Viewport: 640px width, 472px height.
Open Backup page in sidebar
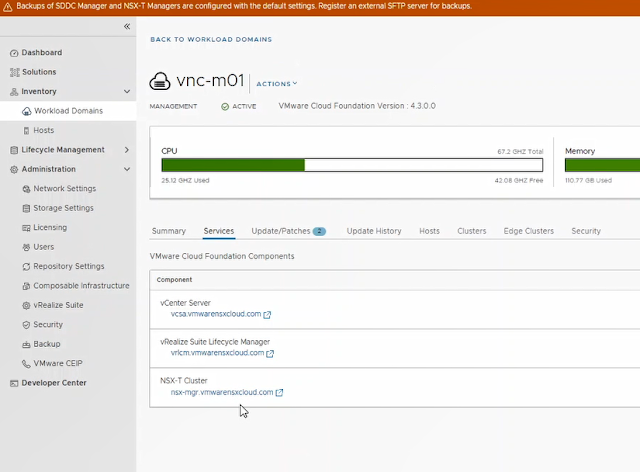[47, 344]
